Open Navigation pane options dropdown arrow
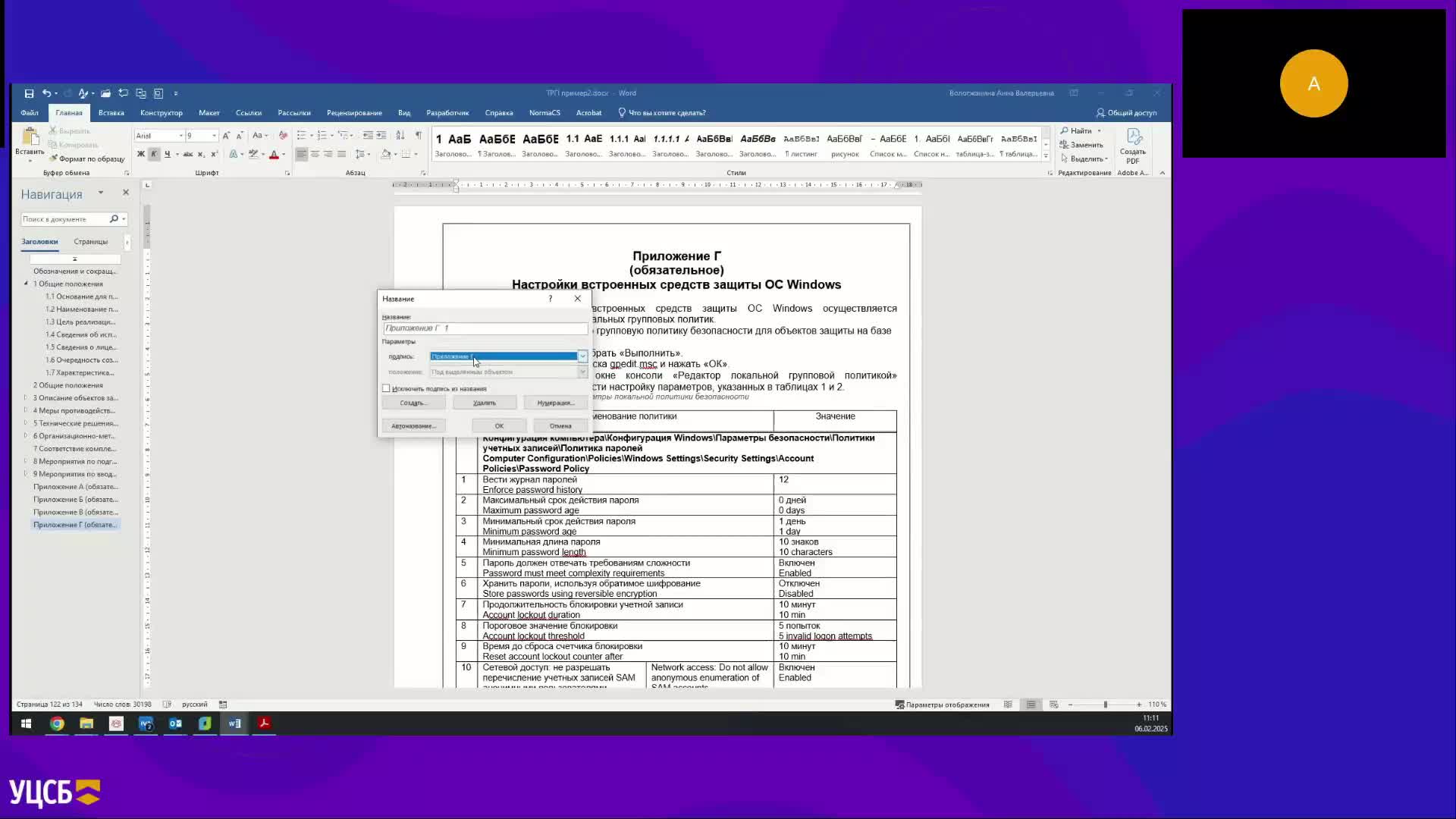Screen dimensions: 1456x819 [100, 193]
